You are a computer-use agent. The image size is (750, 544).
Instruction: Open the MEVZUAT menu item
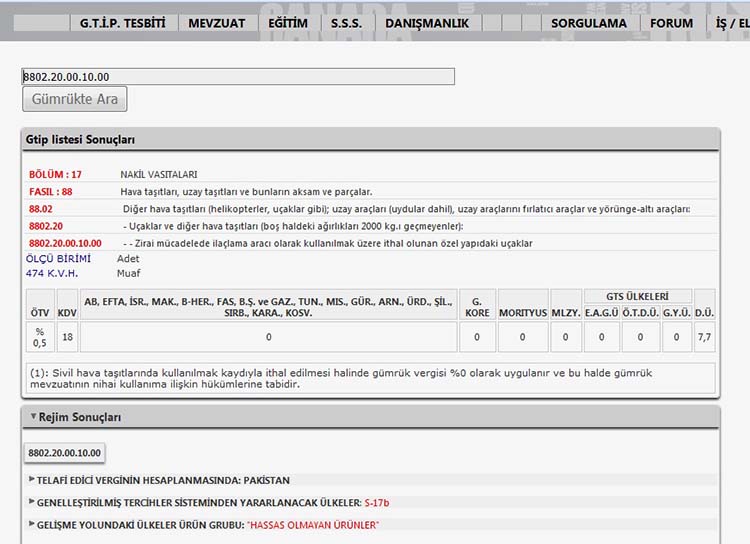(217, 23)
